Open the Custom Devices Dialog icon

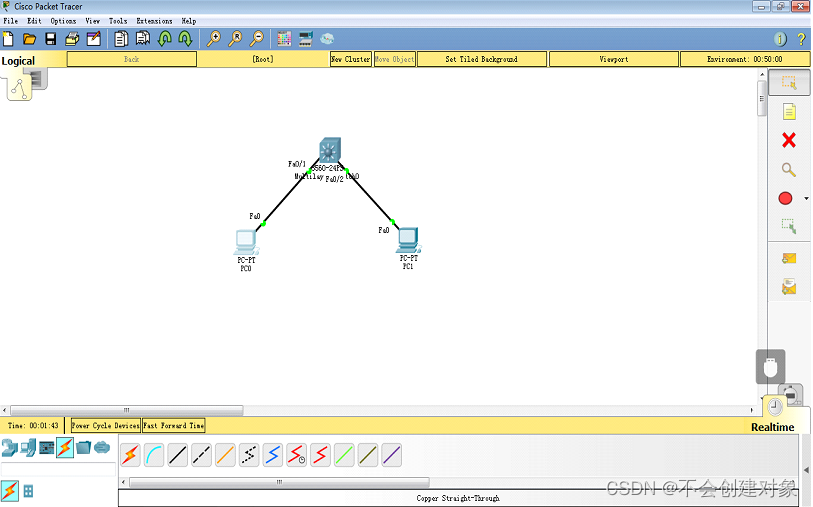(x=305, y=39)
